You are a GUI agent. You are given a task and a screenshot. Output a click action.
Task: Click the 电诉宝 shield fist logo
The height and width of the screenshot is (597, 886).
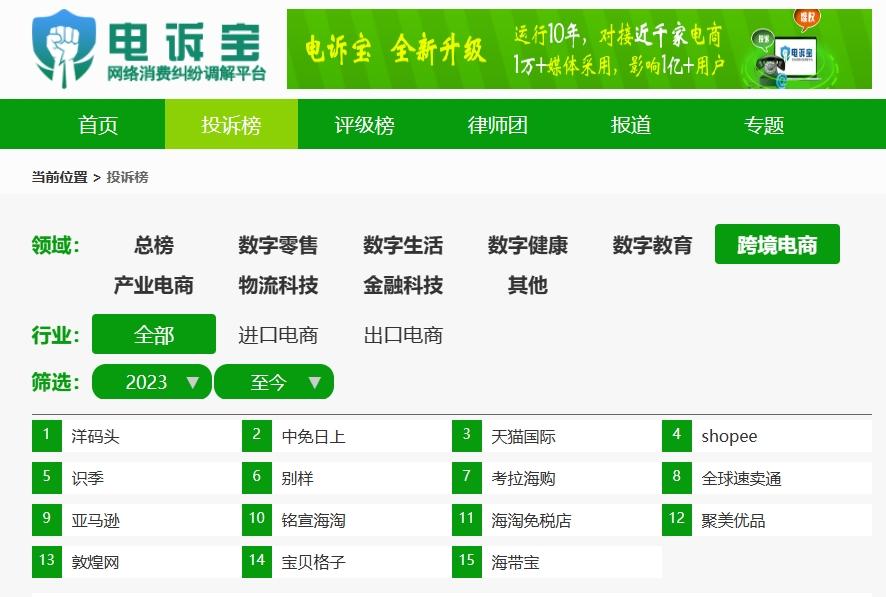(63, 49)
